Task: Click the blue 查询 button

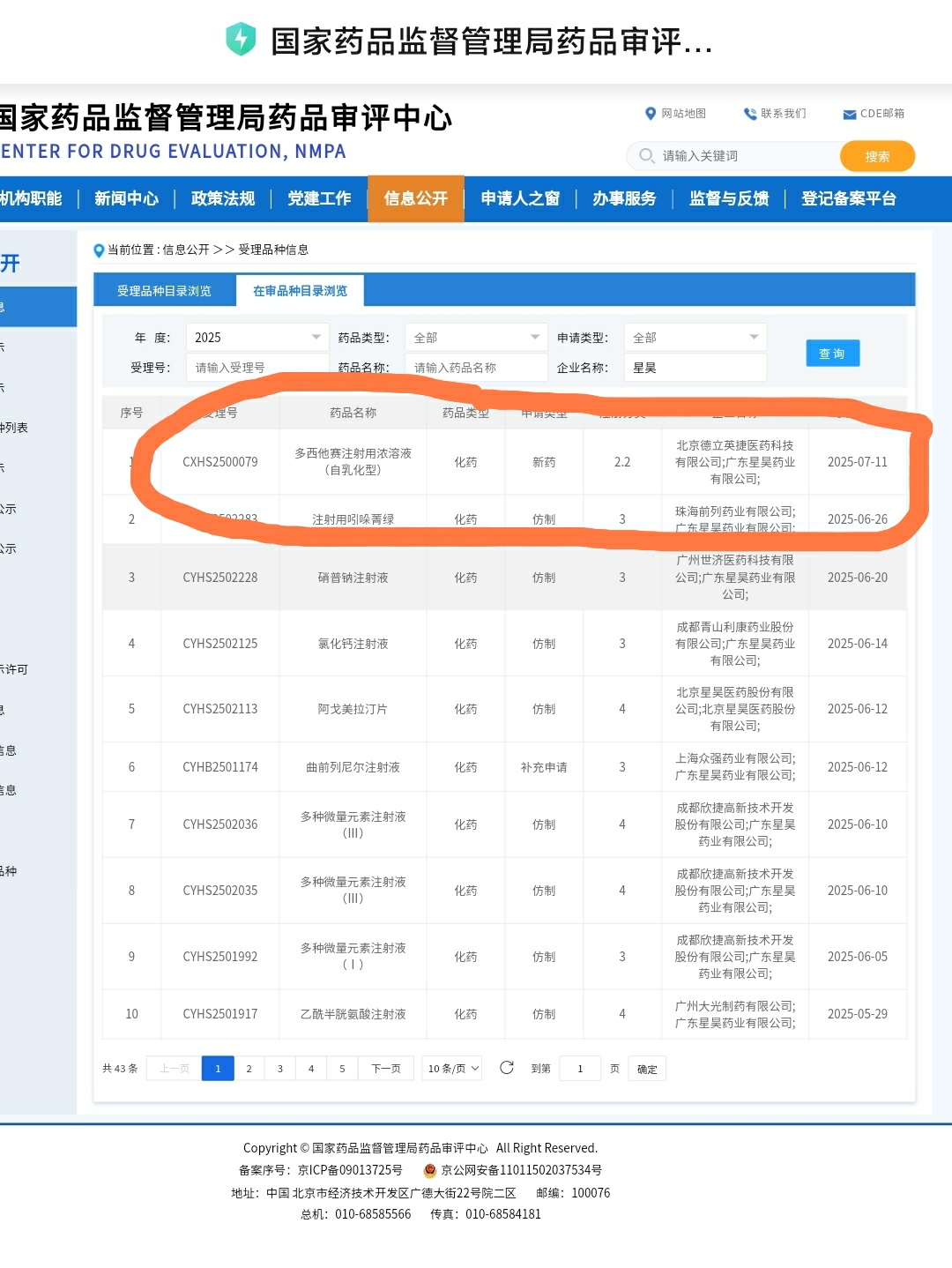Action: (832, 354)
